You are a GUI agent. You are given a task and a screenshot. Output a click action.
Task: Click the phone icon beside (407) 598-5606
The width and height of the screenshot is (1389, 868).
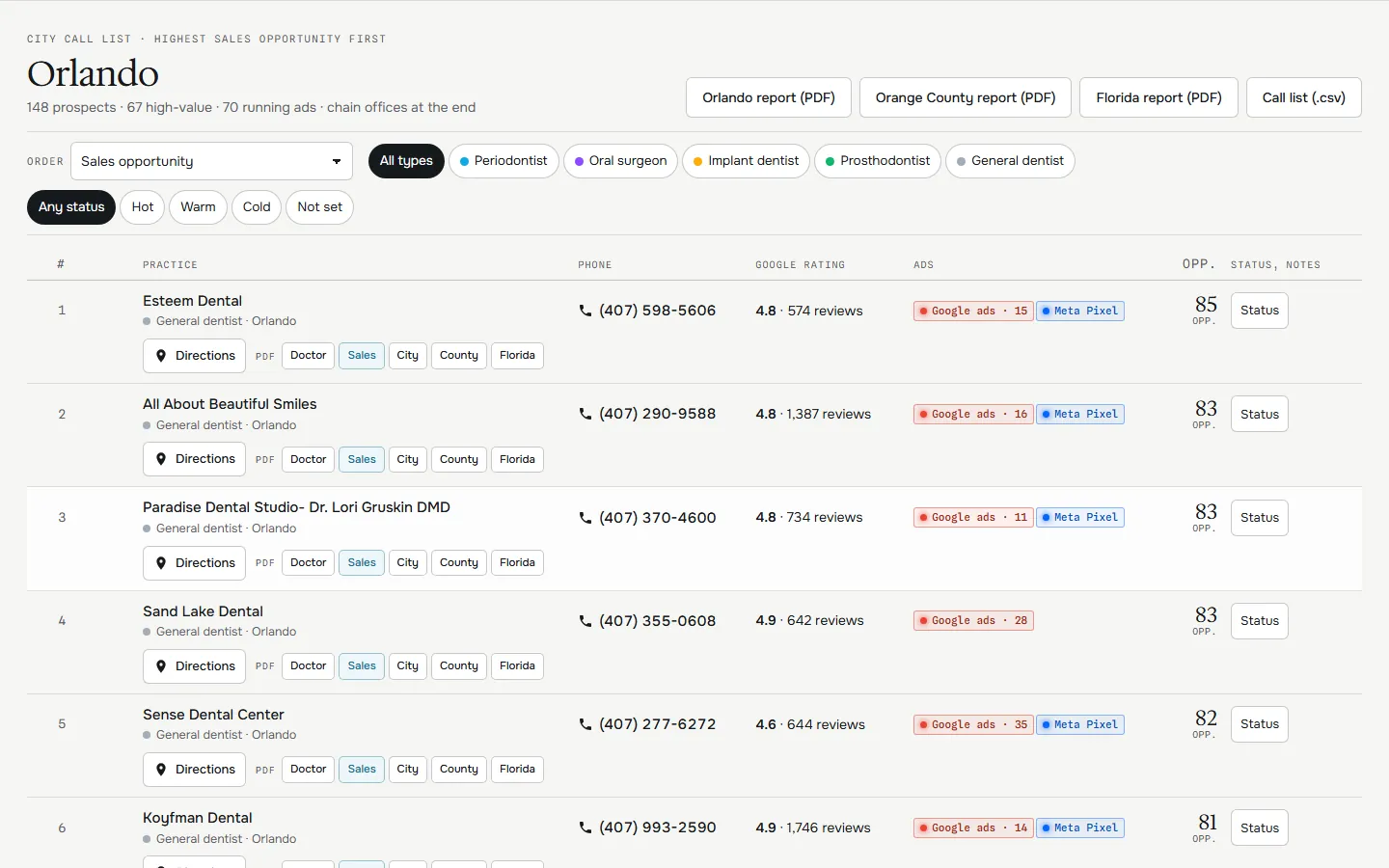[x=585, y=311]
